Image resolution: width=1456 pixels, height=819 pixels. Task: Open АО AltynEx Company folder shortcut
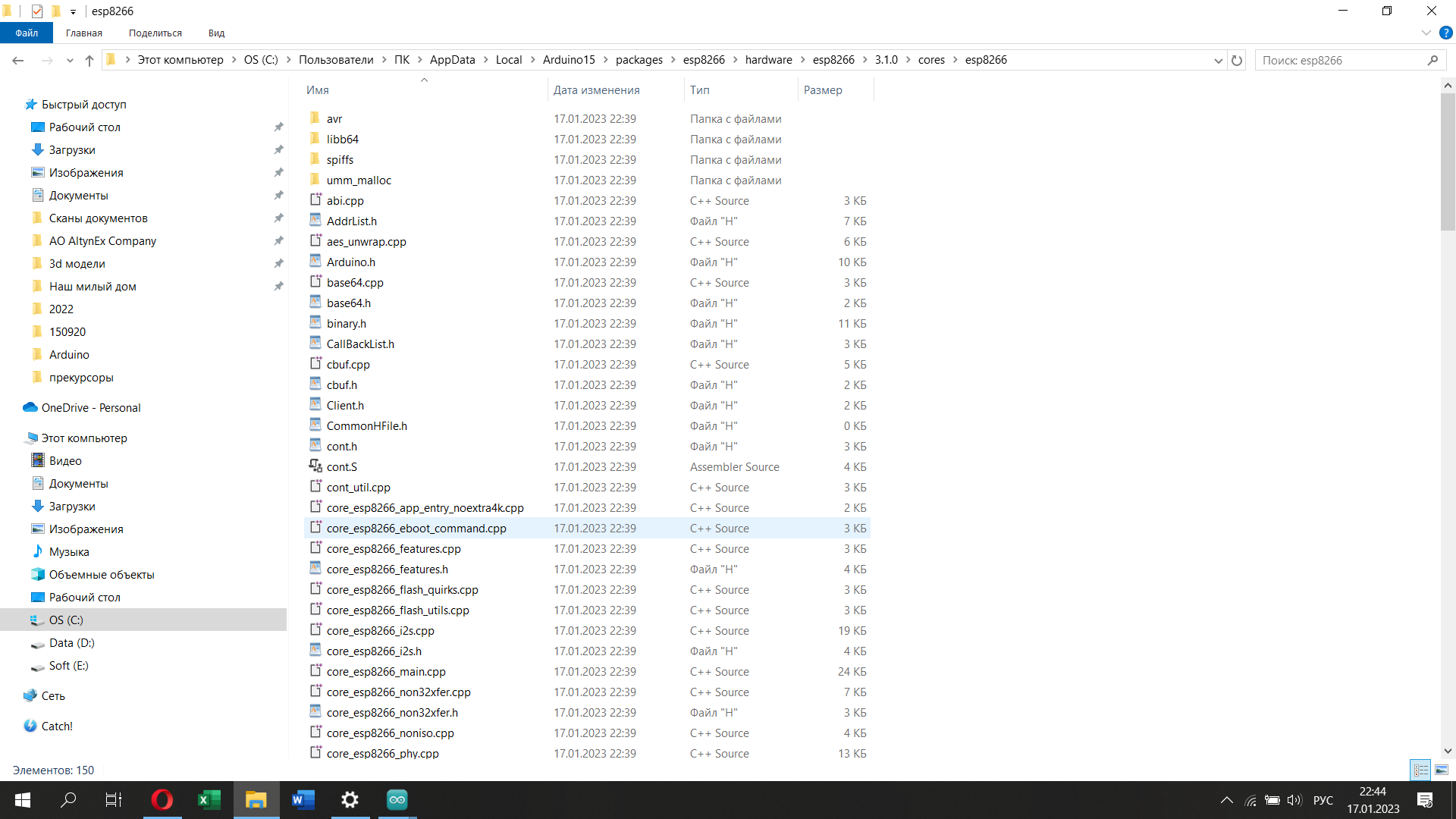tap(102, 241)
